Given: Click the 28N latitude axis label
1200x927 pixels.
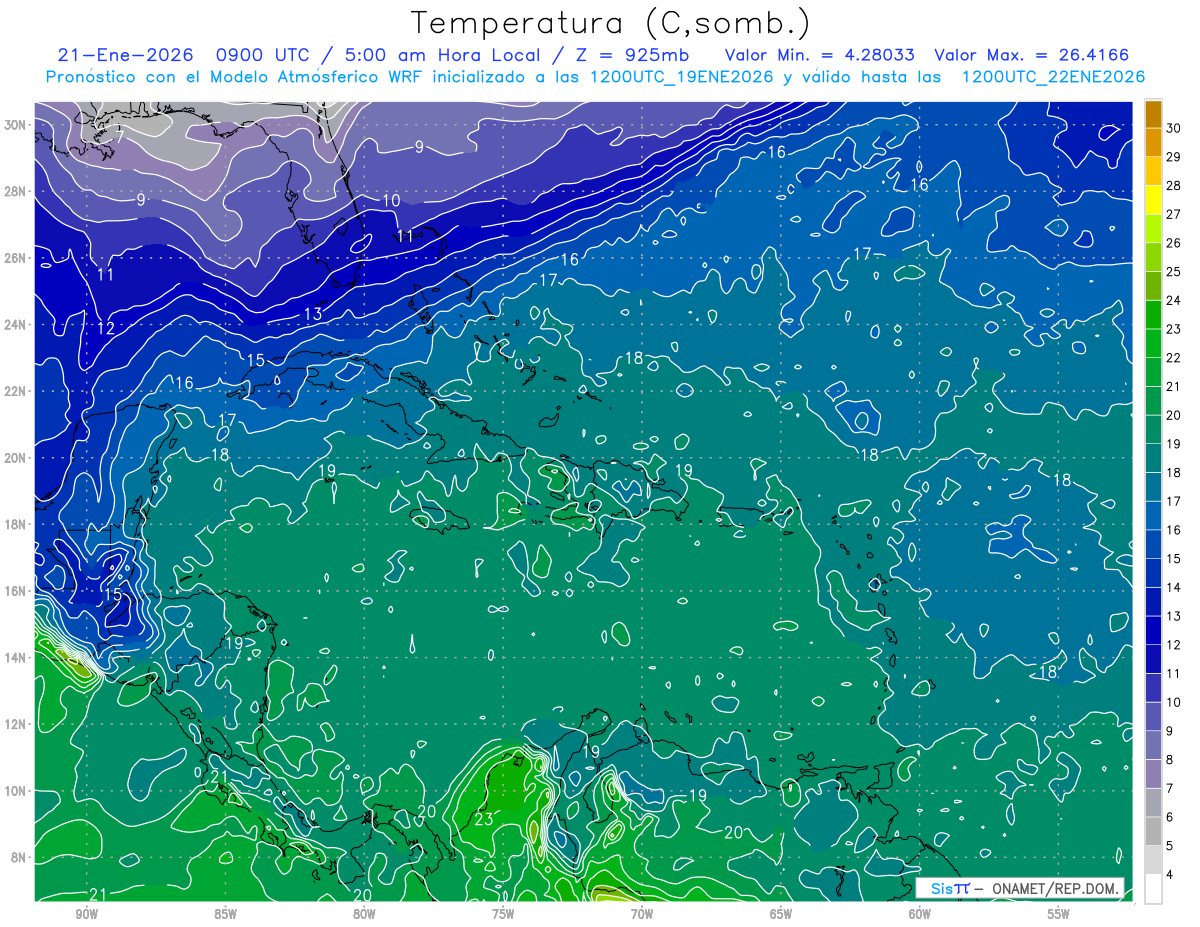Looking at the screenshot, I should point(16,191).
